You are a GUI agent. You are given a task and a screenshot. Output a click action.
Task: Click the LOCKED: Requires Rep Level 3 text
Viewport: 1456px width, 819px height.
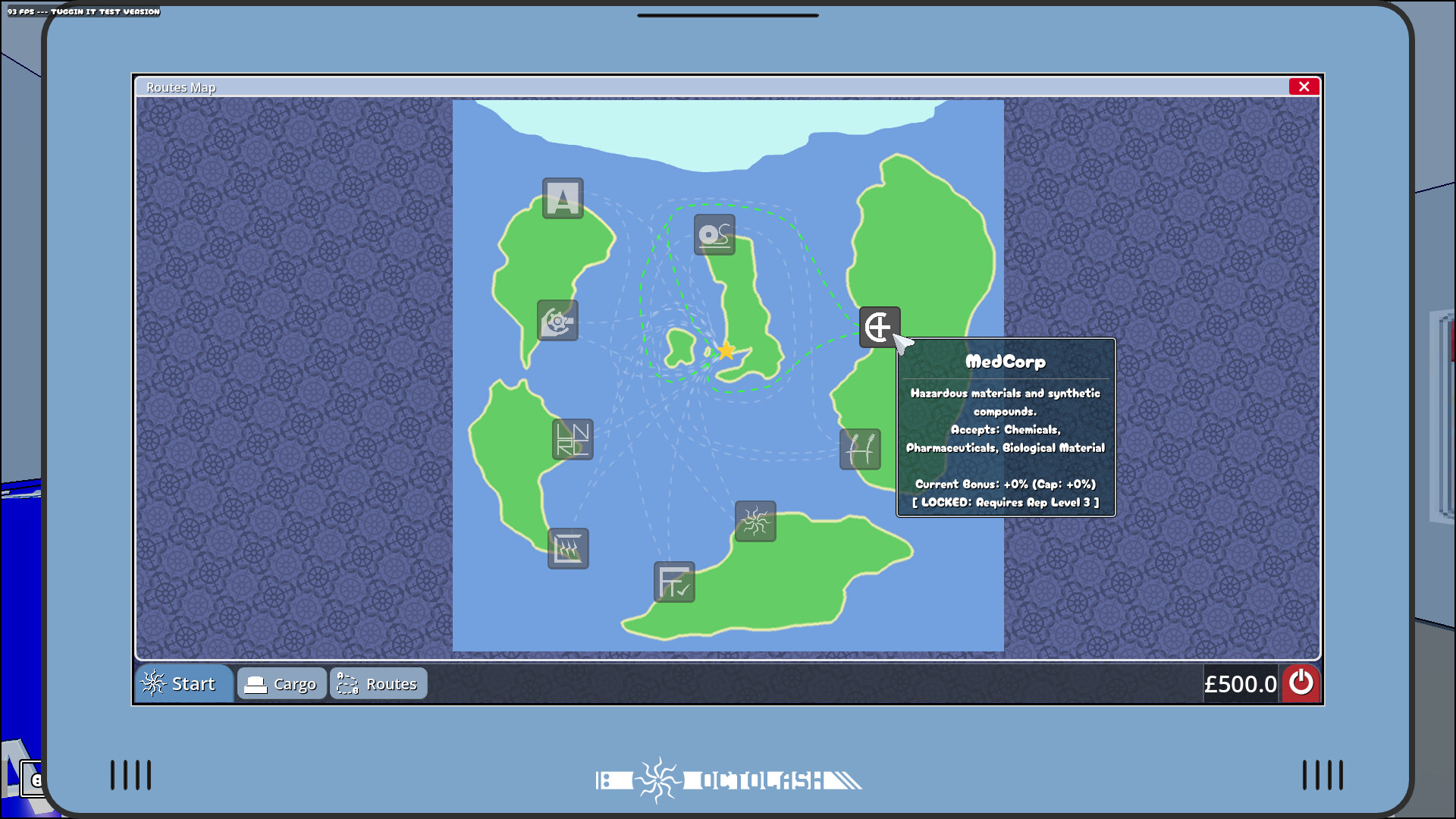pos(1006,502)
